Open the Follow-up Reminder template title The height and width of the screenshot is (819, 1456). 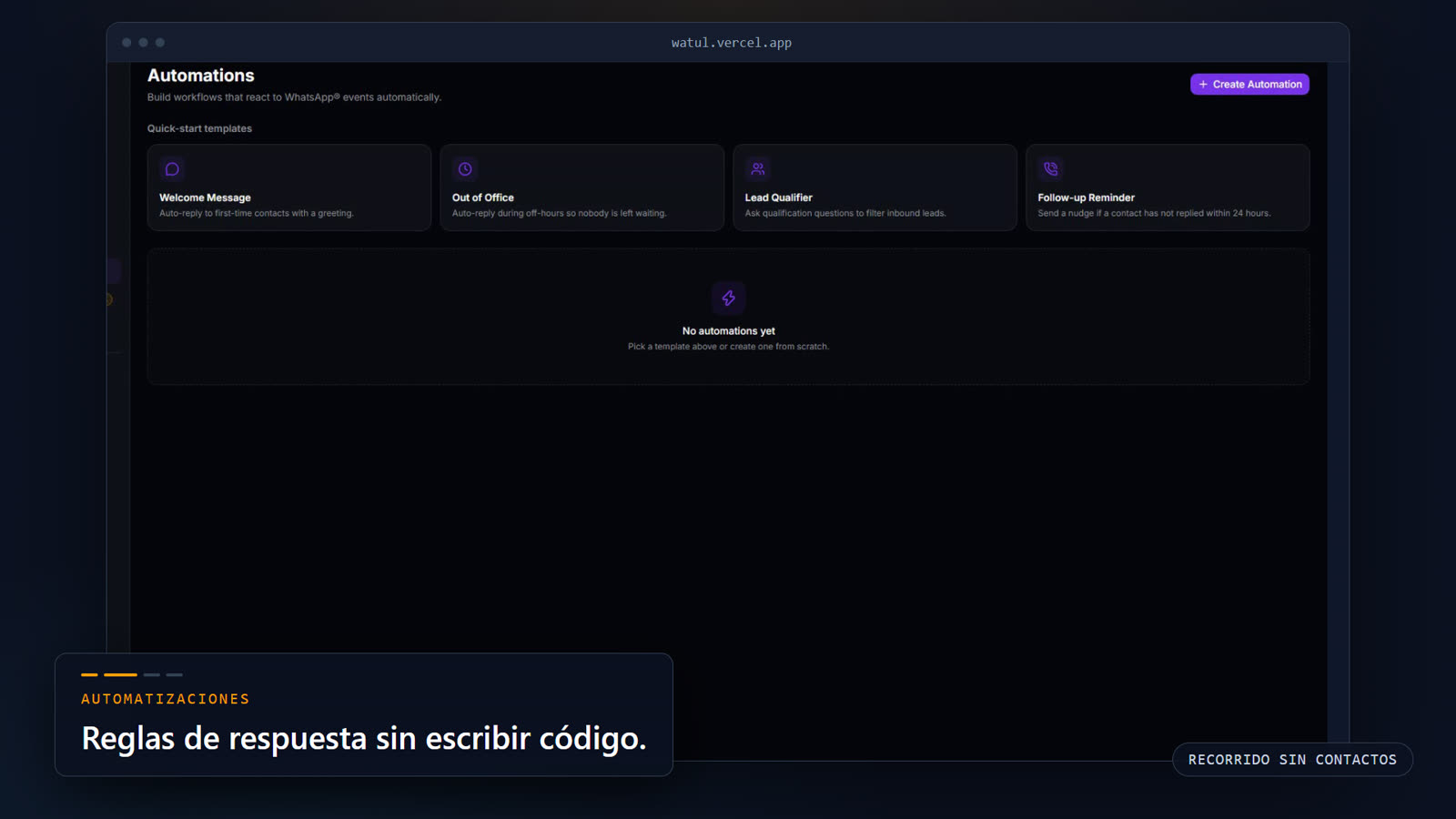1087,197
